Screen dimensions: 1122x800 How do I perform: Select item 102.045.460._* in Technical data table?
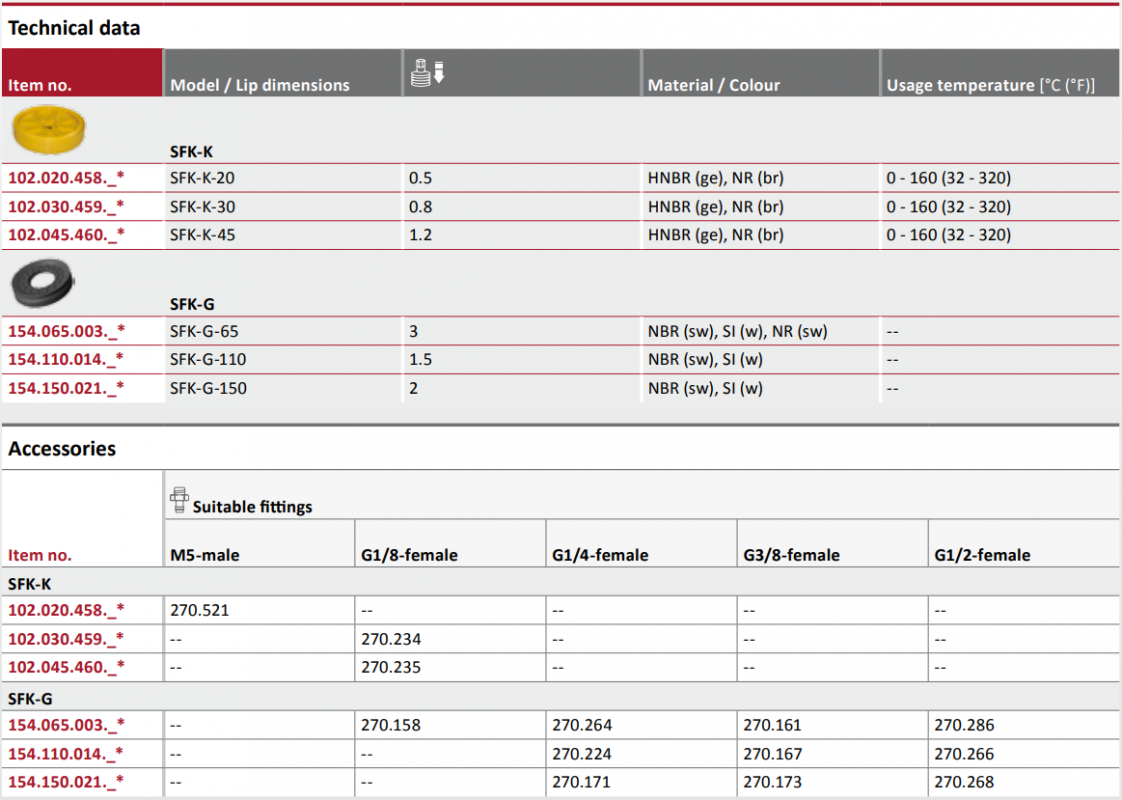tap(66, 235)
